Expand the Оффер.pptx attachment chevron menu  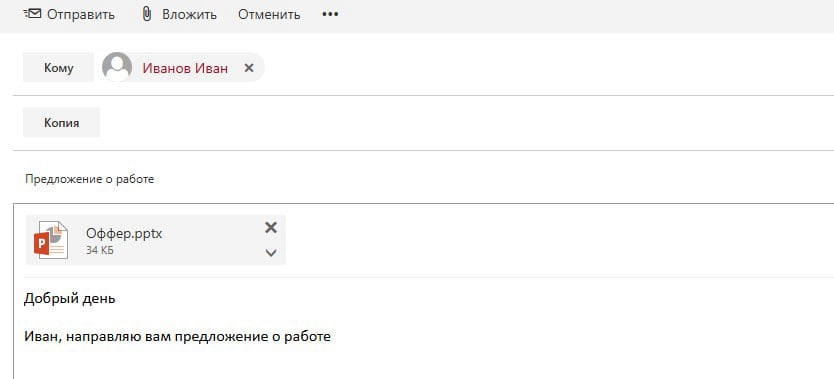(271, 253)
